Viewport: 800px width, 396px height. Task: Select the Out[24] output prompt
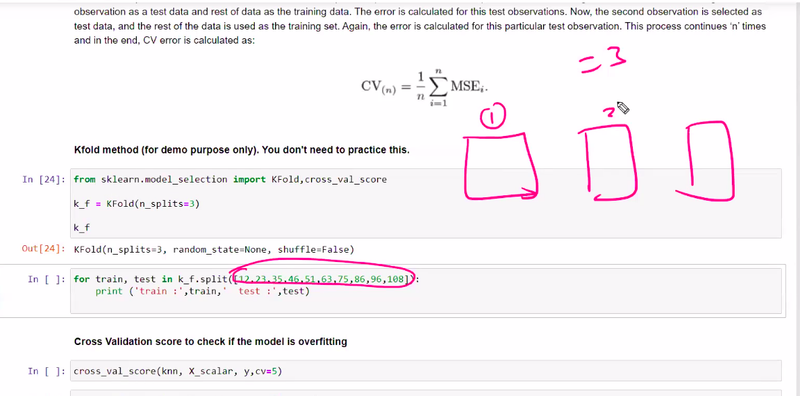44,250
